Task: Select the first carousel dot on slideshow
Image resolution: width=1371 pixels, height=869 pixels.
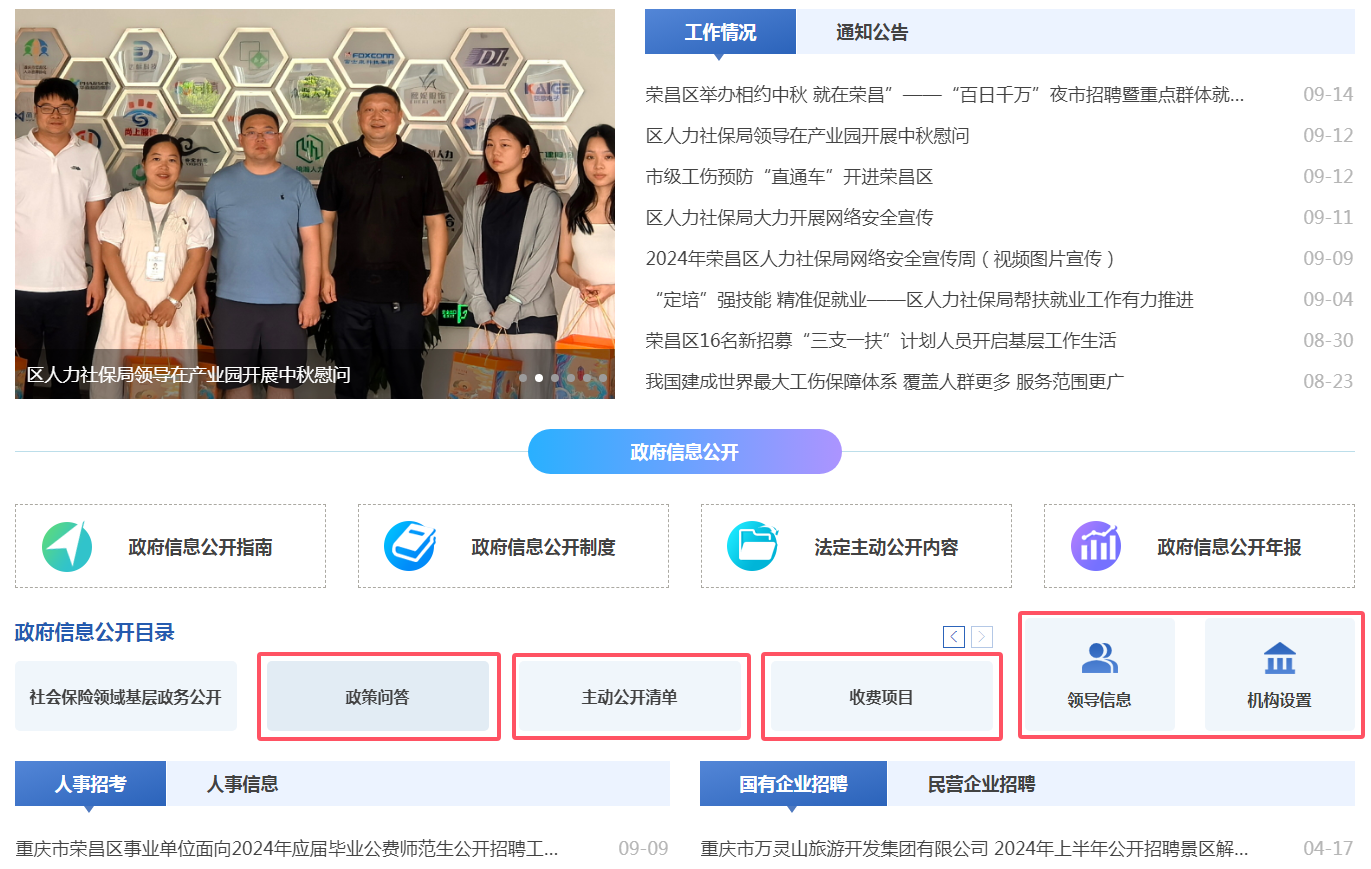Action: (522, 378)
